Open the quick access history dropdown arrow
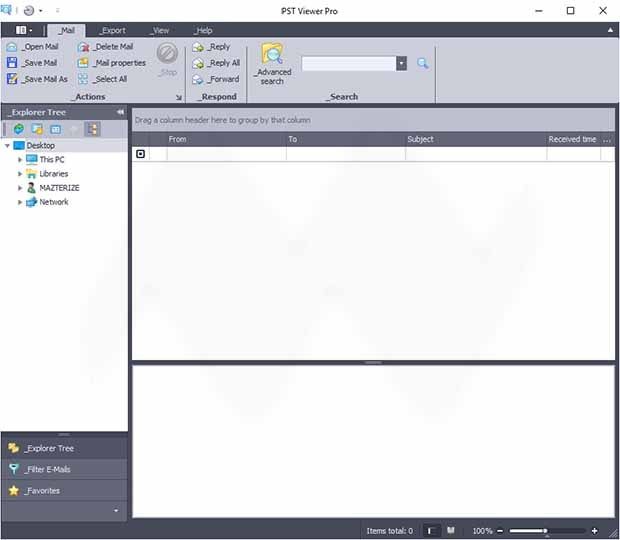Screen dimensions: 620x540 pyautogui.click(x=41, y=11)
